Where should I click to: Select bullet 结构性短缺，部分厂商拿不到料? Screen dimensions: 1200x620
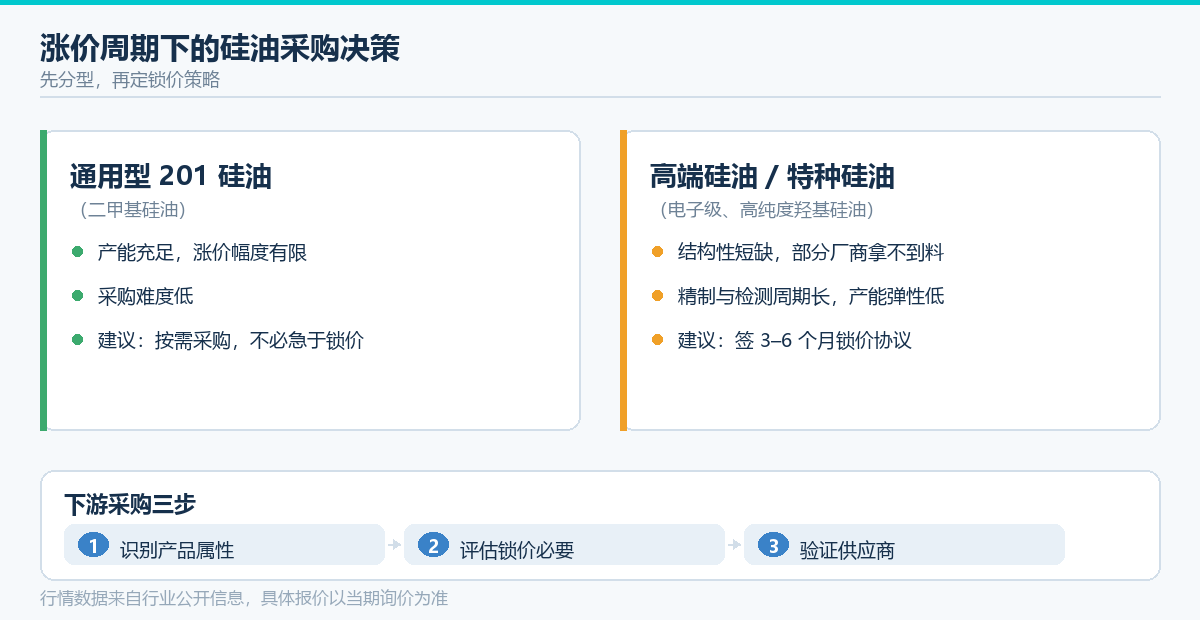pos(811,252)
